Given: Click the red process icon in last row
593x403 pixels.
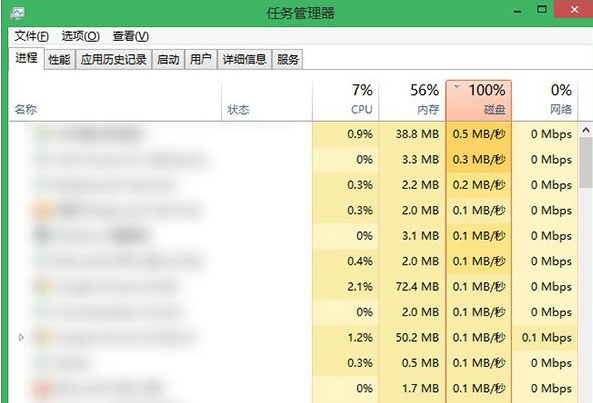Looking at the screenshot, I should click(42, 388).
